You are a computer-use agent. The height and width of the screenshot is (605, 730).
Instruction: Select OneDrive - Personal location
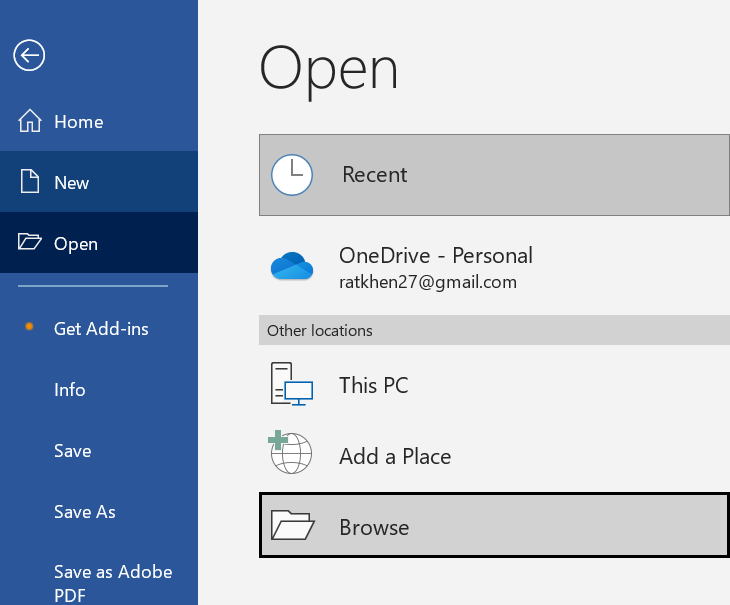point(435,256)
